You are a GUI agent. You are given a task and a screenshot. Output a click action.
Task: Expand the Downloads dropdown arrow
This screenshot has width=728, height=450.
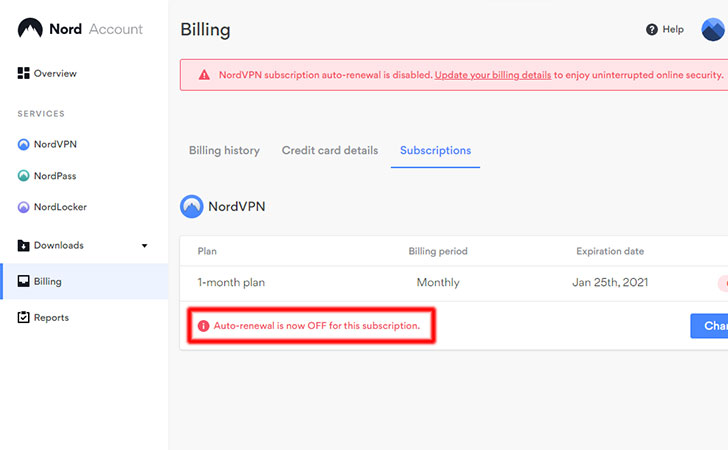[144, 246]
